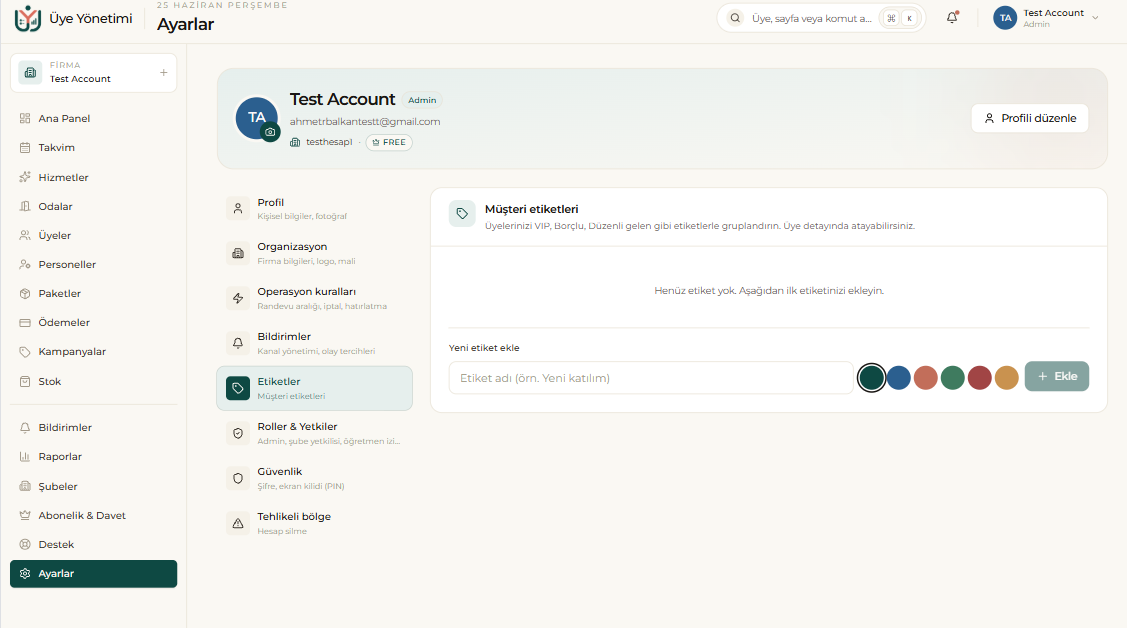Click the Profili düzenle button
Viewport: 1127px width, 628px height.
1029,118
